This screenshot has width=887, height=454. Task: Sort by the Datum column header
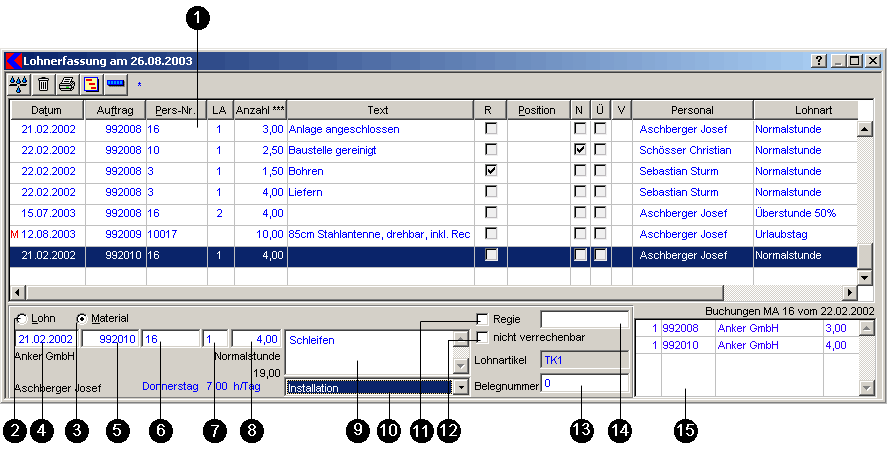pyautogui.click(x=47, y=110)
